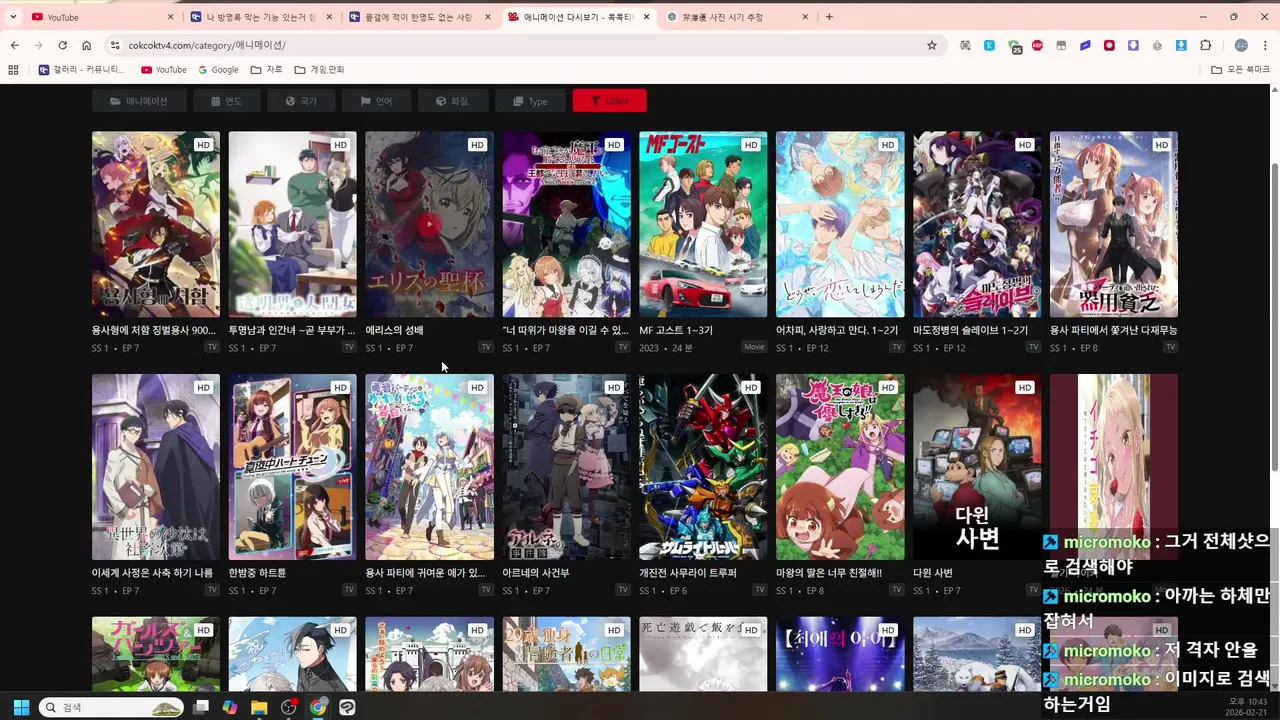View site information icon in address bar

click(x=115, y=45)
